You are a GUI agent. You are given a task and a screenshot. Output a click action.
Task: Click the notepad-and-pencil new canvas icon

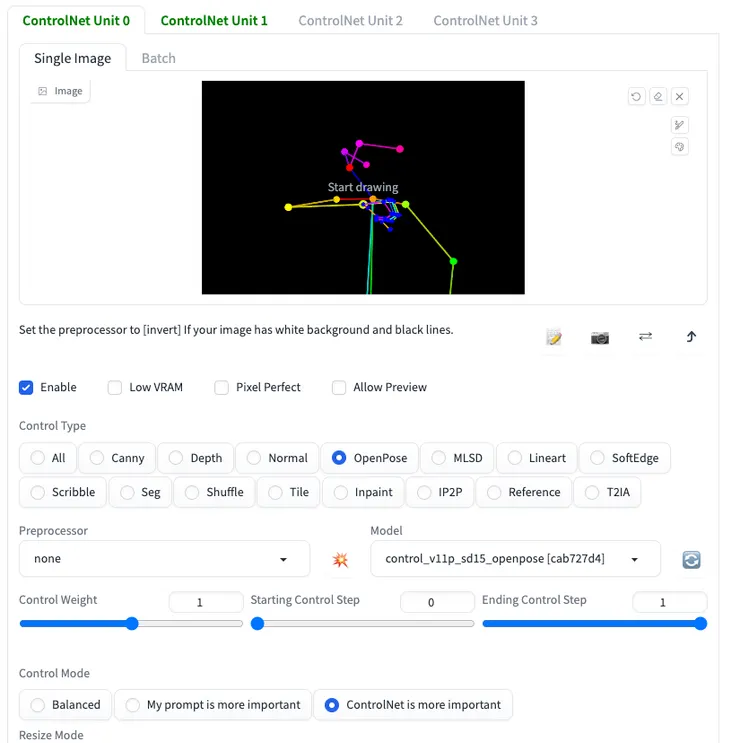pos(554,337)
